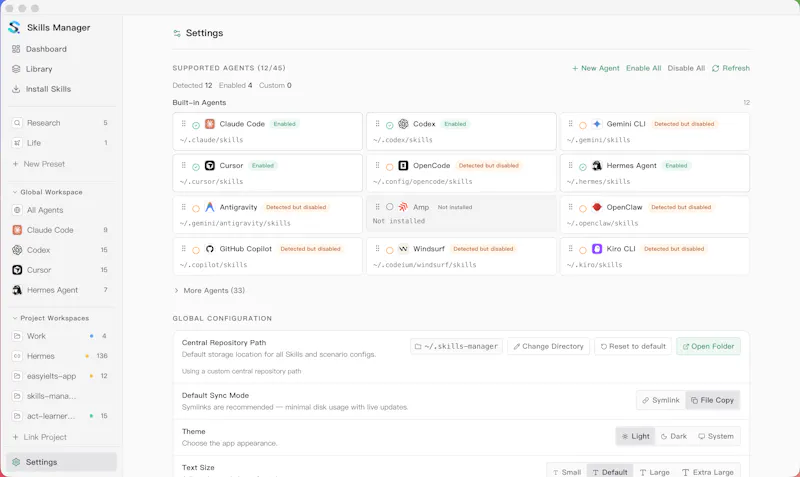Click Change Directory button
Screen dimensions: 800x477
tap(548, 346)
